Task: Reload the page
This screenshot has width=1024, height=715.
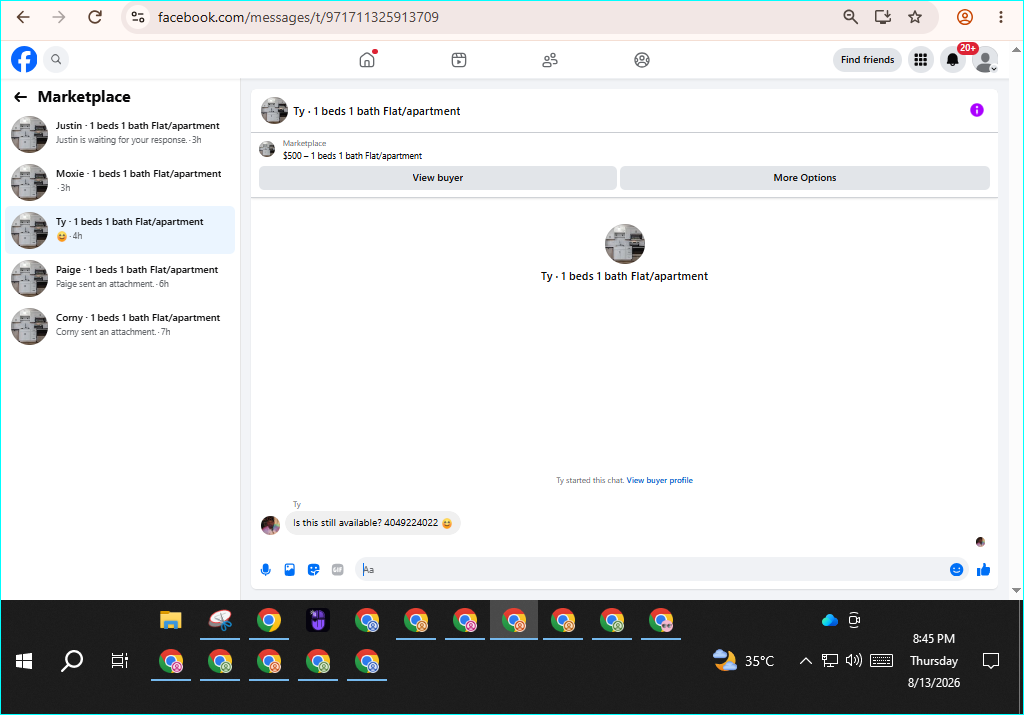Action: tap(95, 17)
